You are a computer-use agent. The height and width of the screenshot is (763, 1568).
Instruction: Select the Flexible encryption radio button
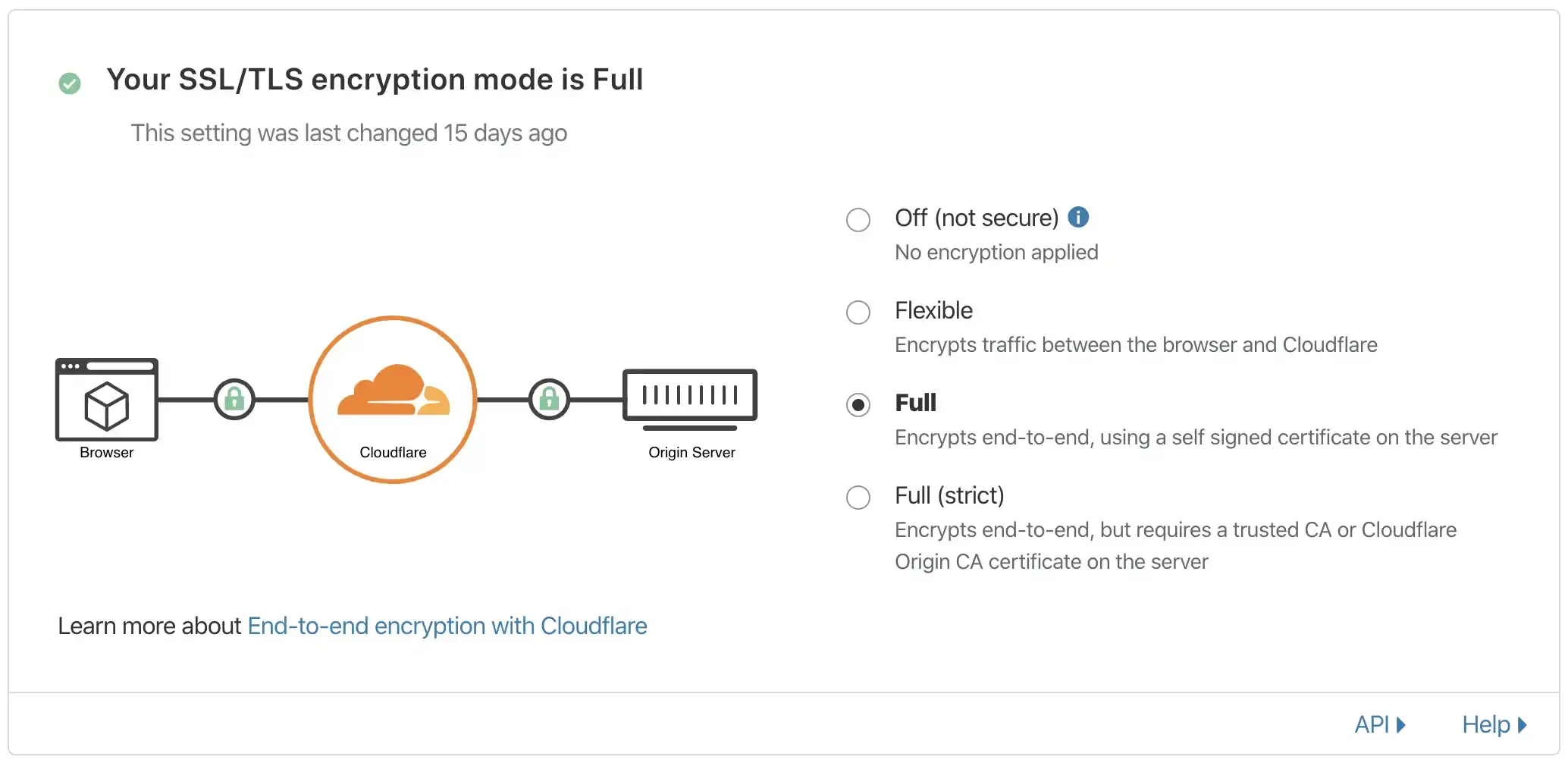(858, 312)
